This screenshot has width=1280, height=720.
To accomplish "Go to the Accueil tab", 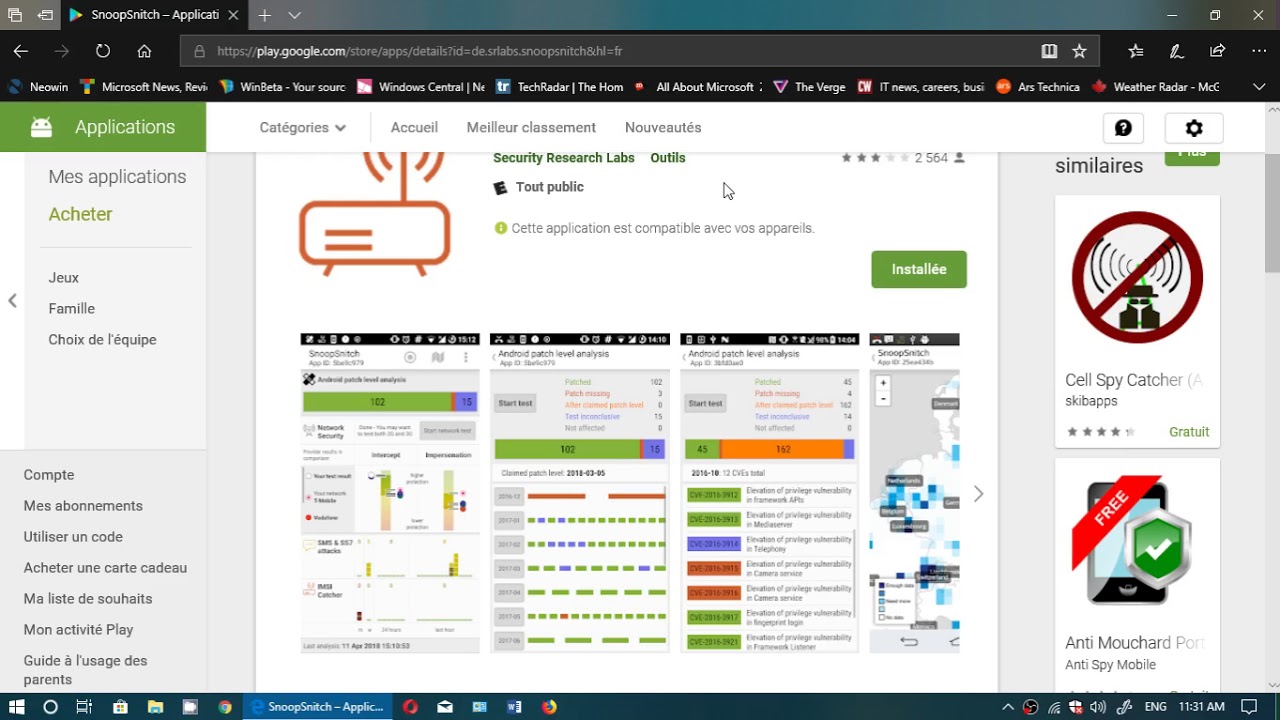I will pyautogui.click(x=414, y=128).
